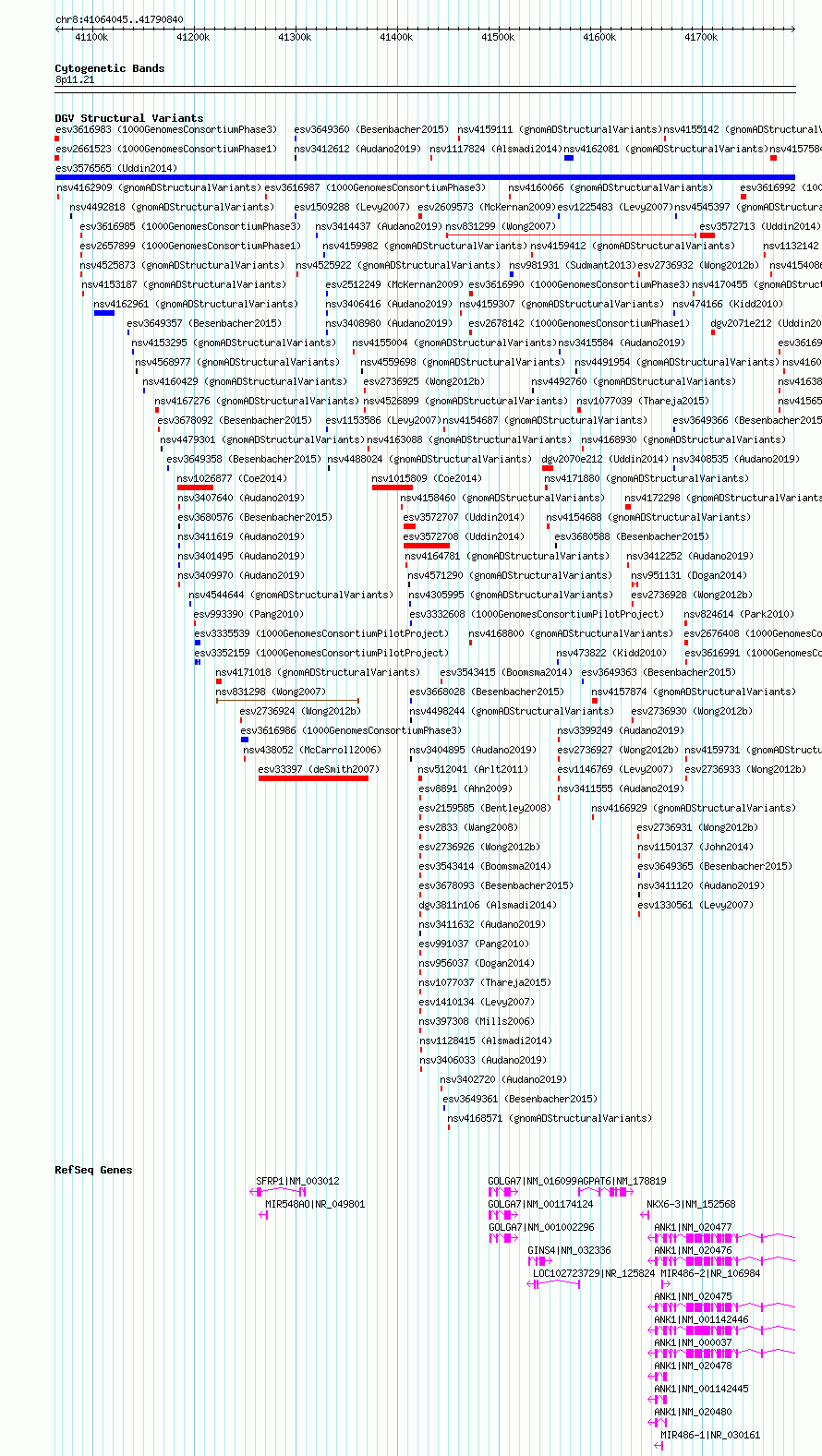Click the 41100k ruler position label
This screenshot has width=822, height=1456.
click(x=91, y=37)
